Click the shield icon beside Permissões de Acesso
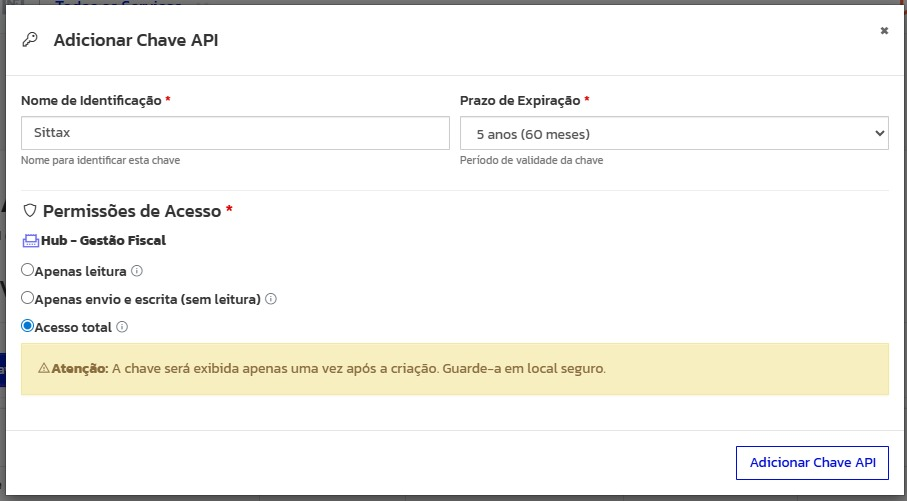The width and height of the screenshot is (907, 501). 29,211
